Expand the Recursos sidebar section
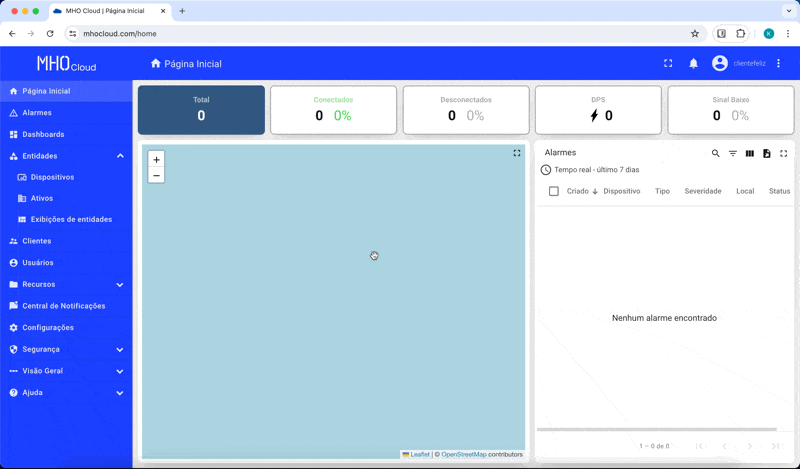The image size is (800, 469). (120, 285)
